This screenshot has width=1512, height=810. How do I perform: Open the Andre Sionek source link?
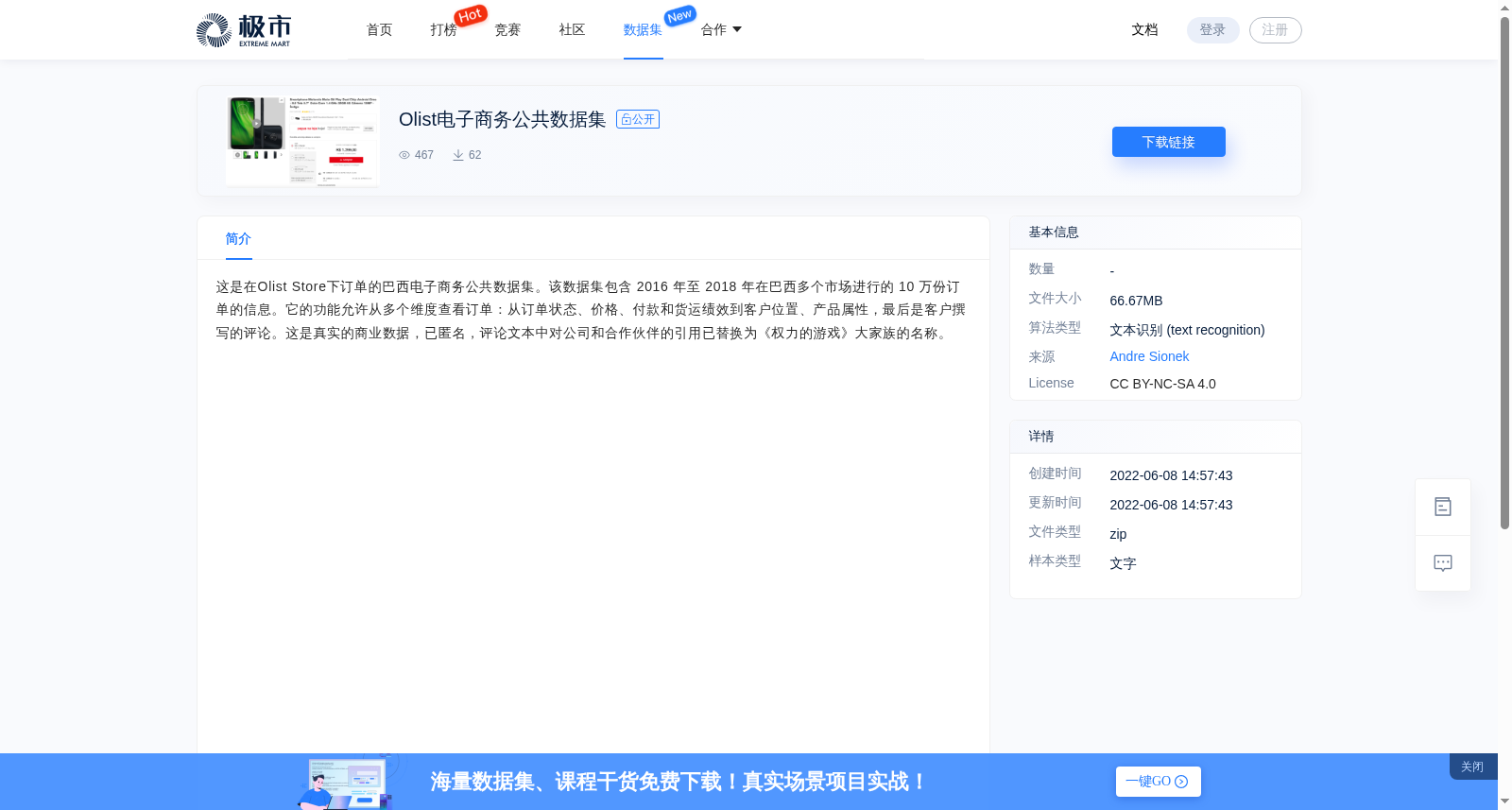click(1149, 356)
